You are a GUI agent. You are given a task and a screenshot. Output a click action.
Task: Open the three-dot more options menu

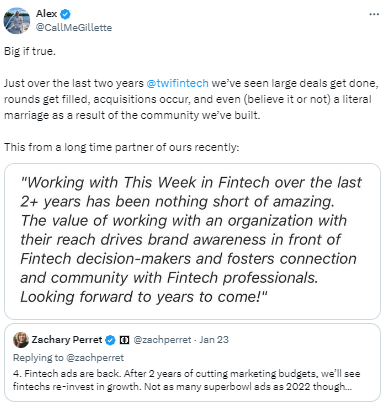(x=374, y=14)
